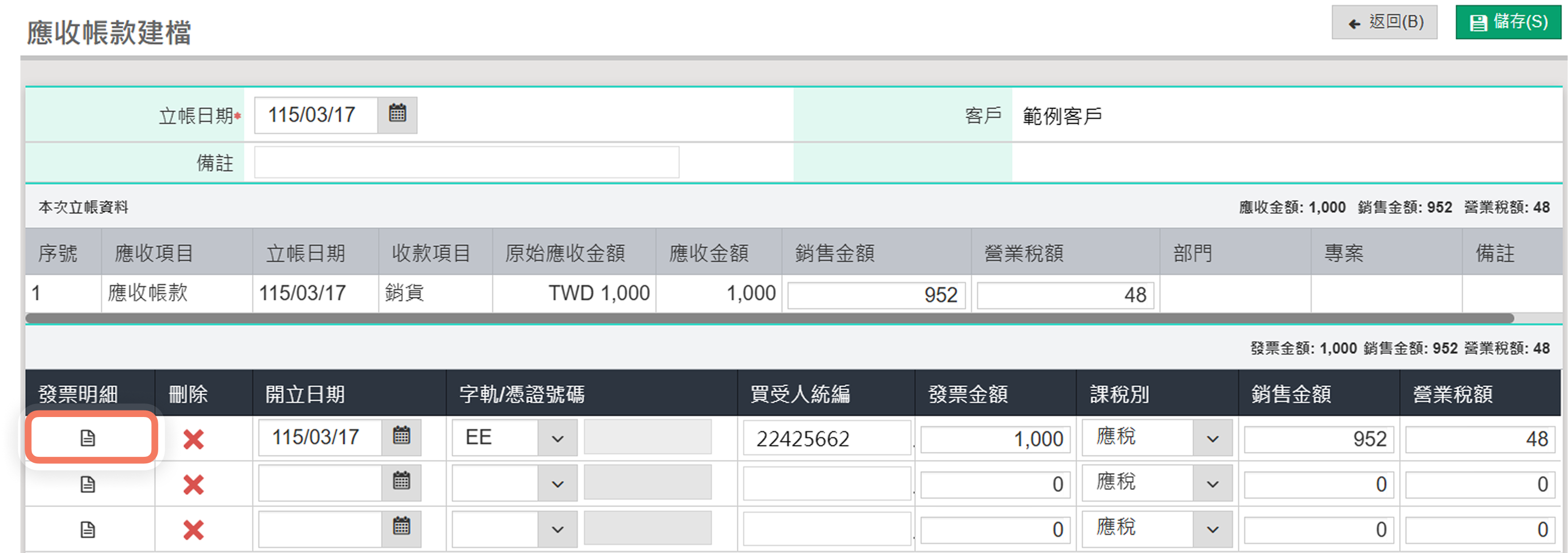Open calendar for first row 開立日期
This screenshot has width=1568, height=553.
click(401, 437)
